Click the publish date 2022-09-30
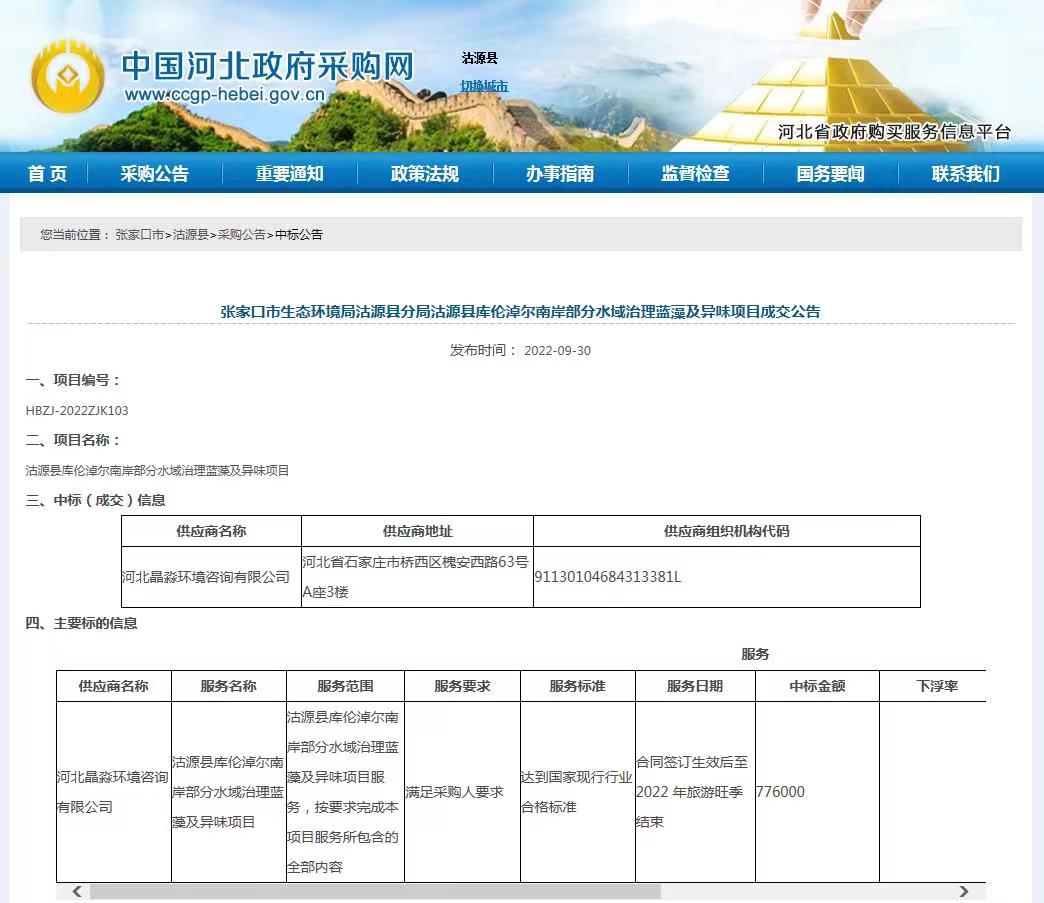This screenshot has width=1044, height=903. 557,350
